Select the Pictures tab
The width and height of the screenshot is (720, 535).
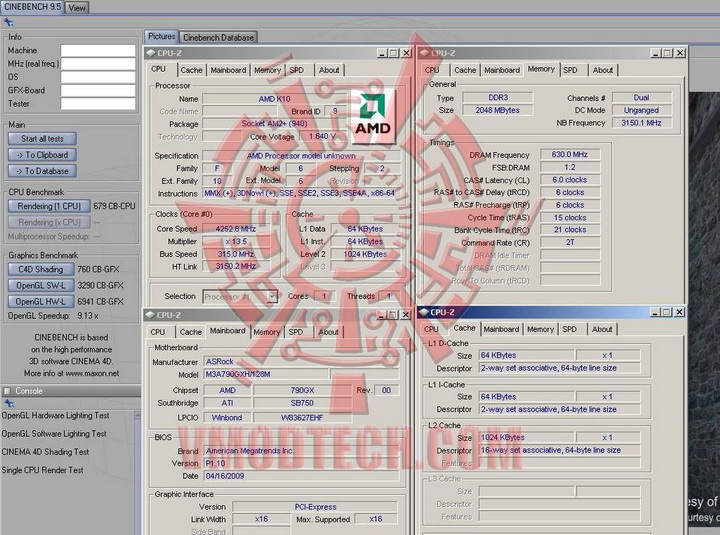coord(161,36)
